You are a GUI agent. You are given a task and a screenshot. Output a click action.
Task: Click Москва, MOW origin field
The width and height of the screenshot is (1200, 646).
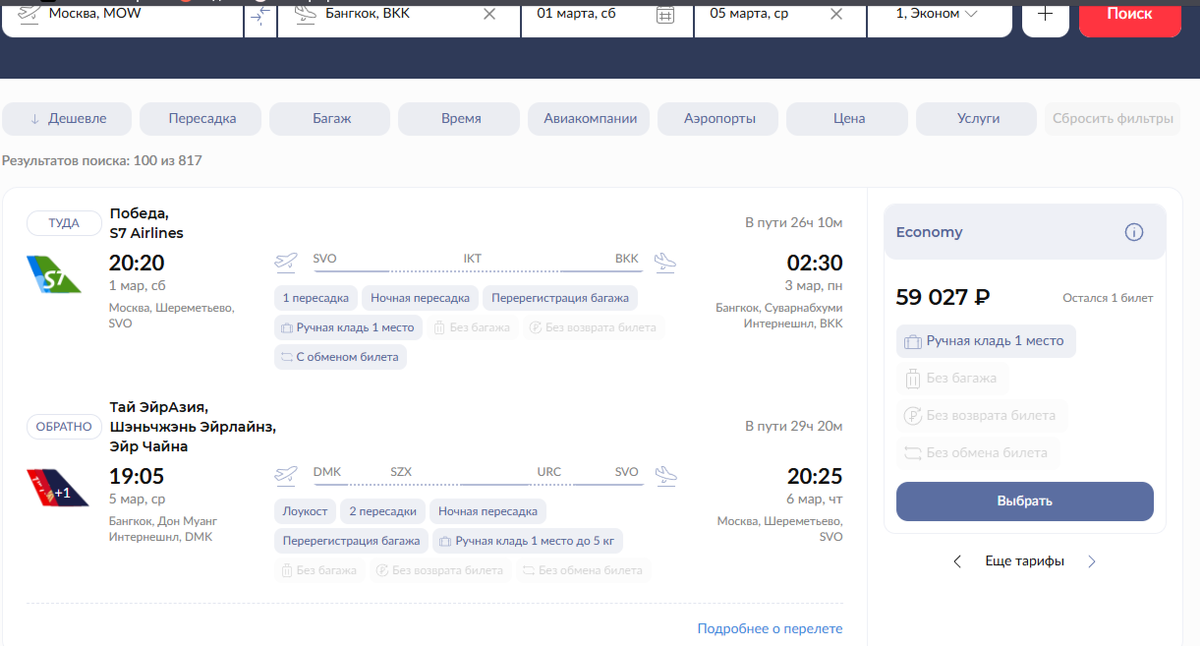click(x=123, y=14)
